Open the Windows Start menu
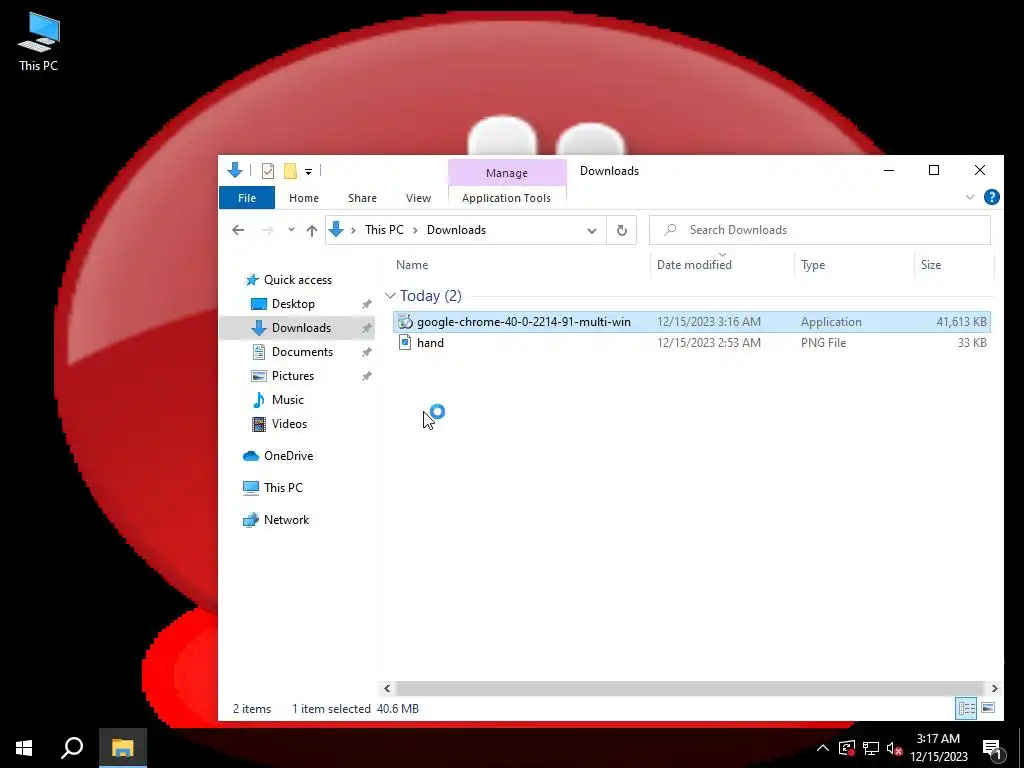 click(24, 748)
